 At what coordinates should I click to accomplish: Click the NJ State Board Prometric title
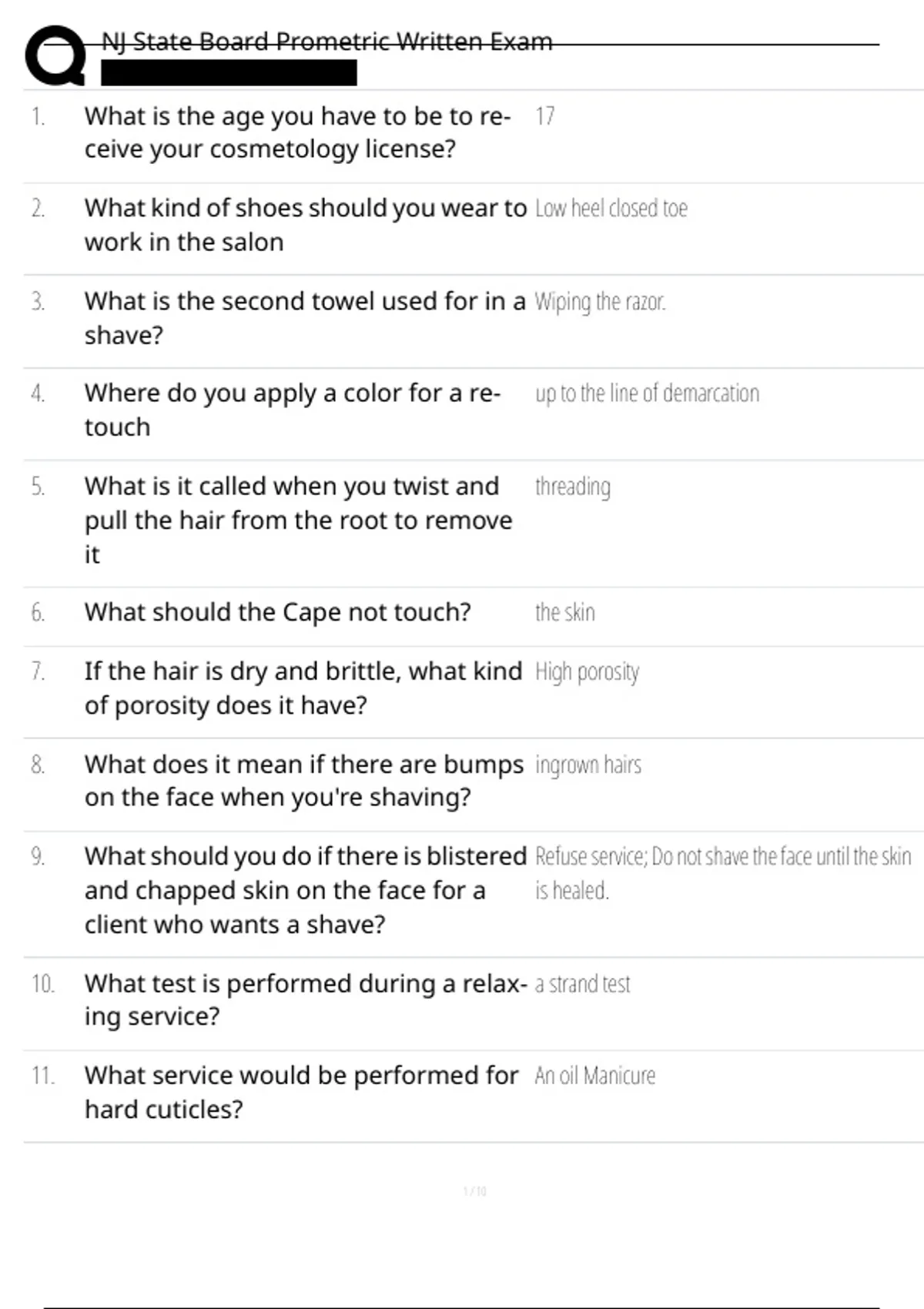[x=327, y=42]
